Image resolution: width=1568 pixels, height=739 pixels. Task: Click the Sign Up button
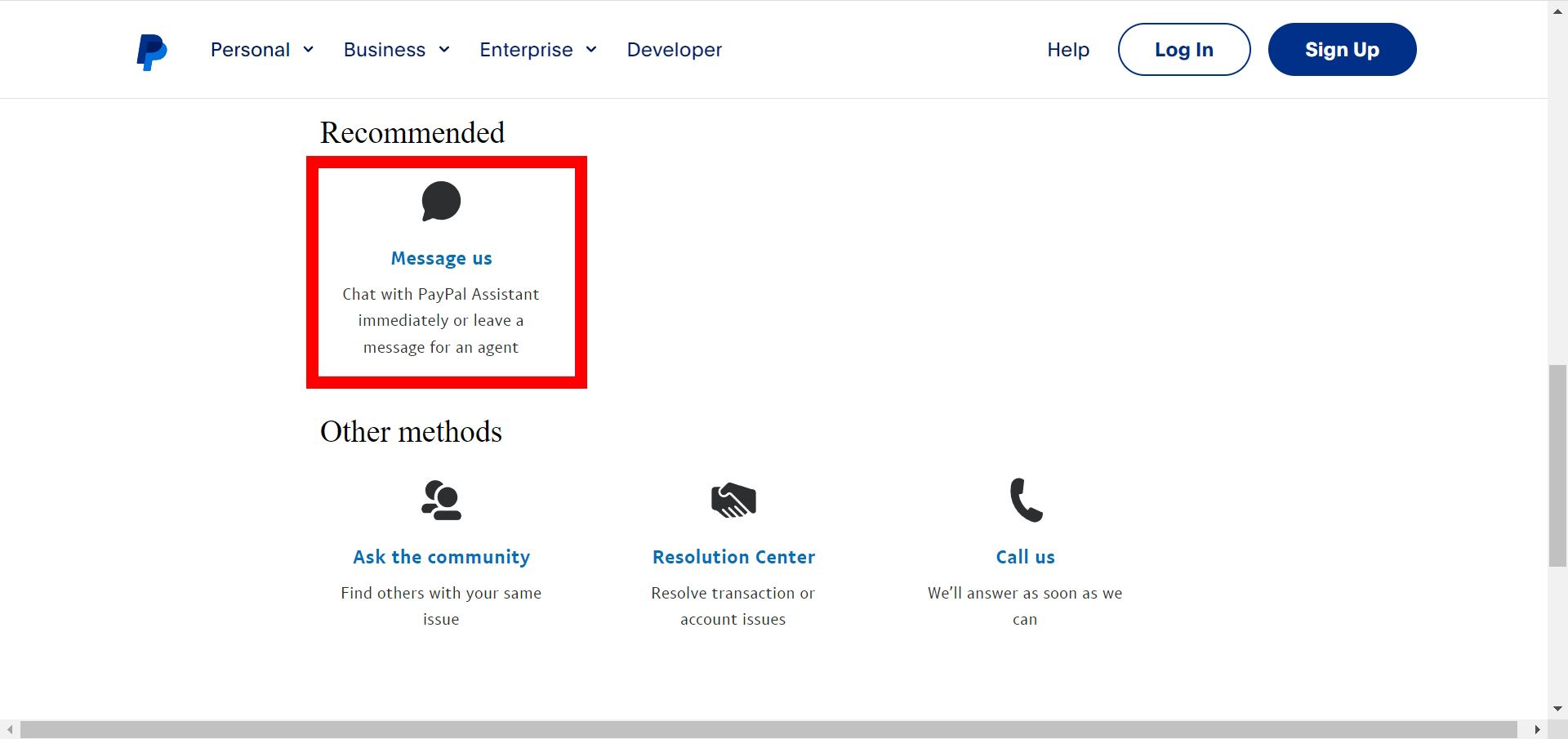coord(1342,50)
